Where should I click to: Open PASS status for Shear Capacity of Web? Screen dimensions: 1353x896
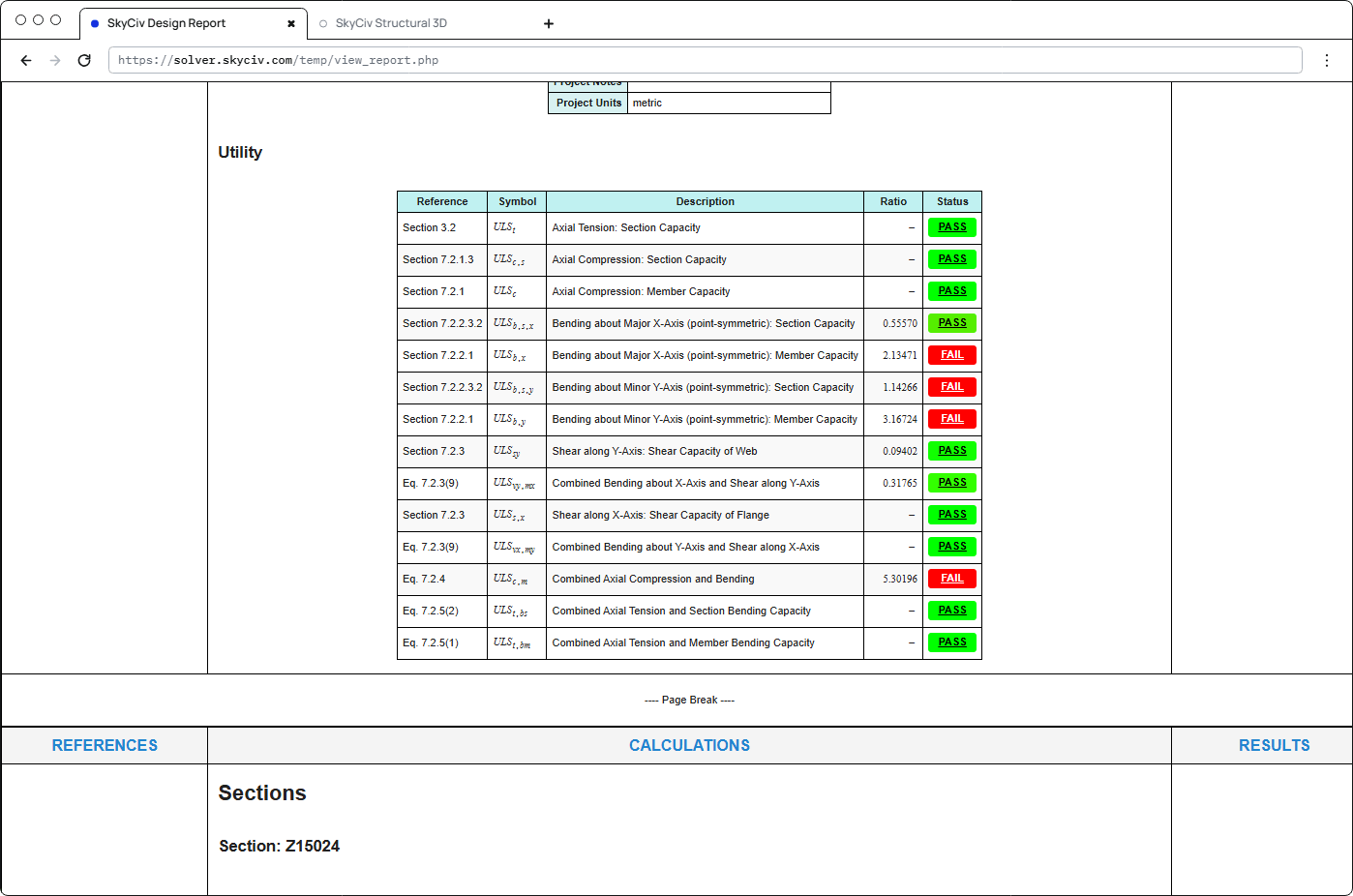click(x=952, y=451)
